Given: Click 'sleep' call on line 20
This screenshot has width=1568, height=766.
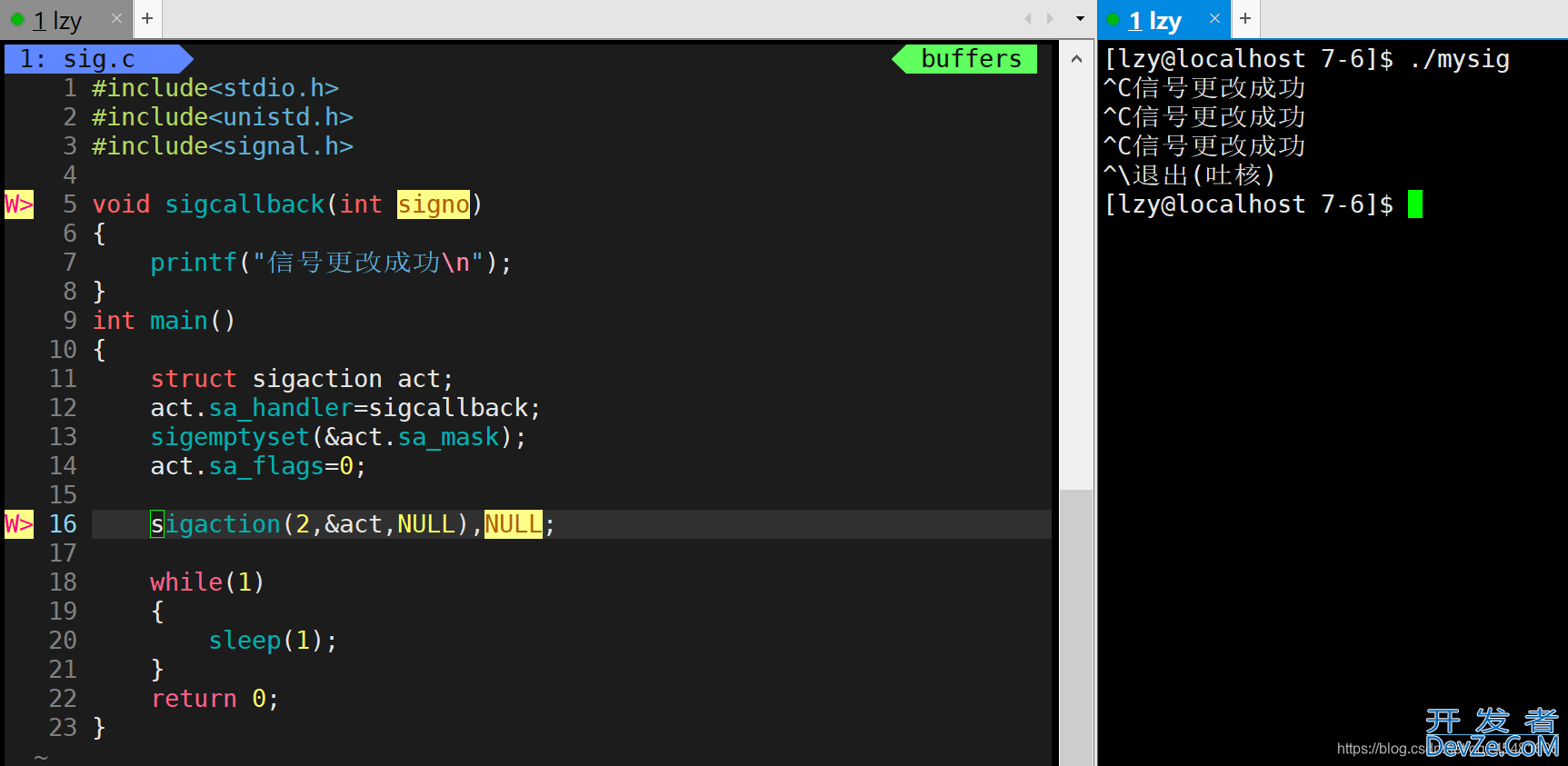Looking at the screenshot, I should pos(245,641).
